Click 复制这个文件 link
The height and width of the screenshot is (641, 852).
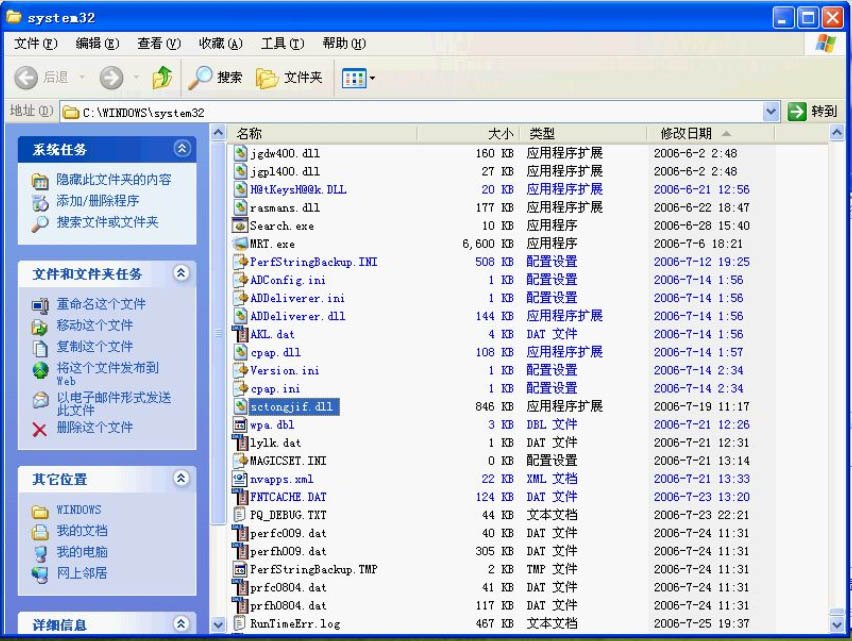(x=95, y=347)
